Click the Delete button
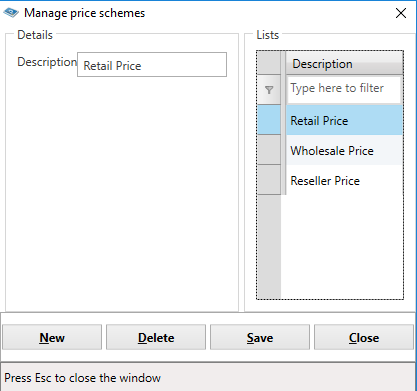417x391 pixels. click(156, 337)
